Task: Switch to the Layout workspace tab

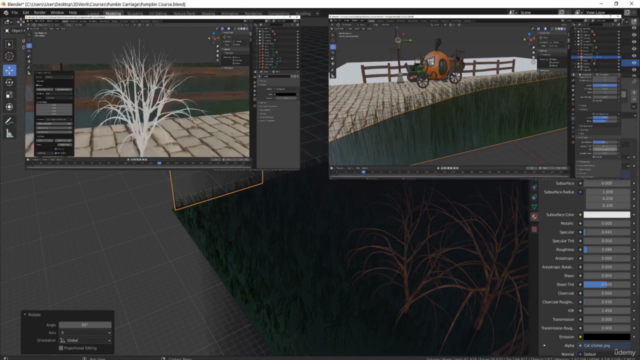Action: (93, 13)
